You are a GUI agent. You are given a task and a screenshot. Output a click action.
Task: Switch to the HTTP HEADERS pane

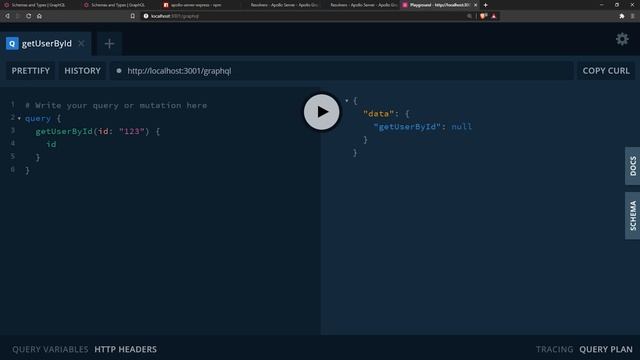(x=125, y=349)
